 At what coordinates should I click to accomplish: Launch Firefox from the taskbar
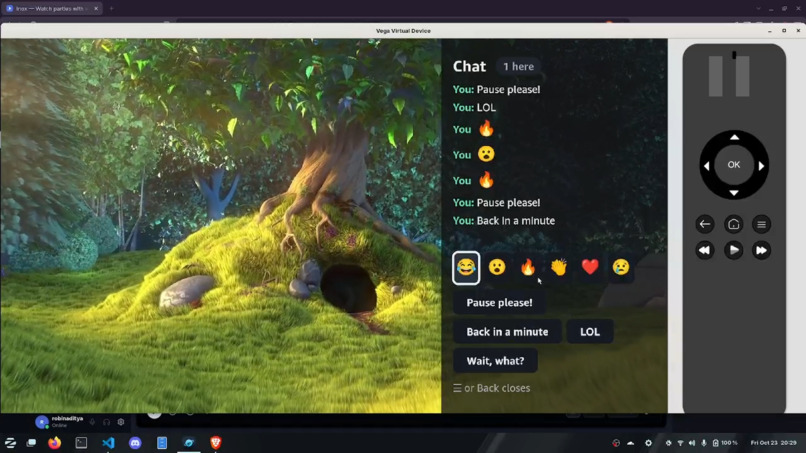pyautogui.click(x=54, y=443)
